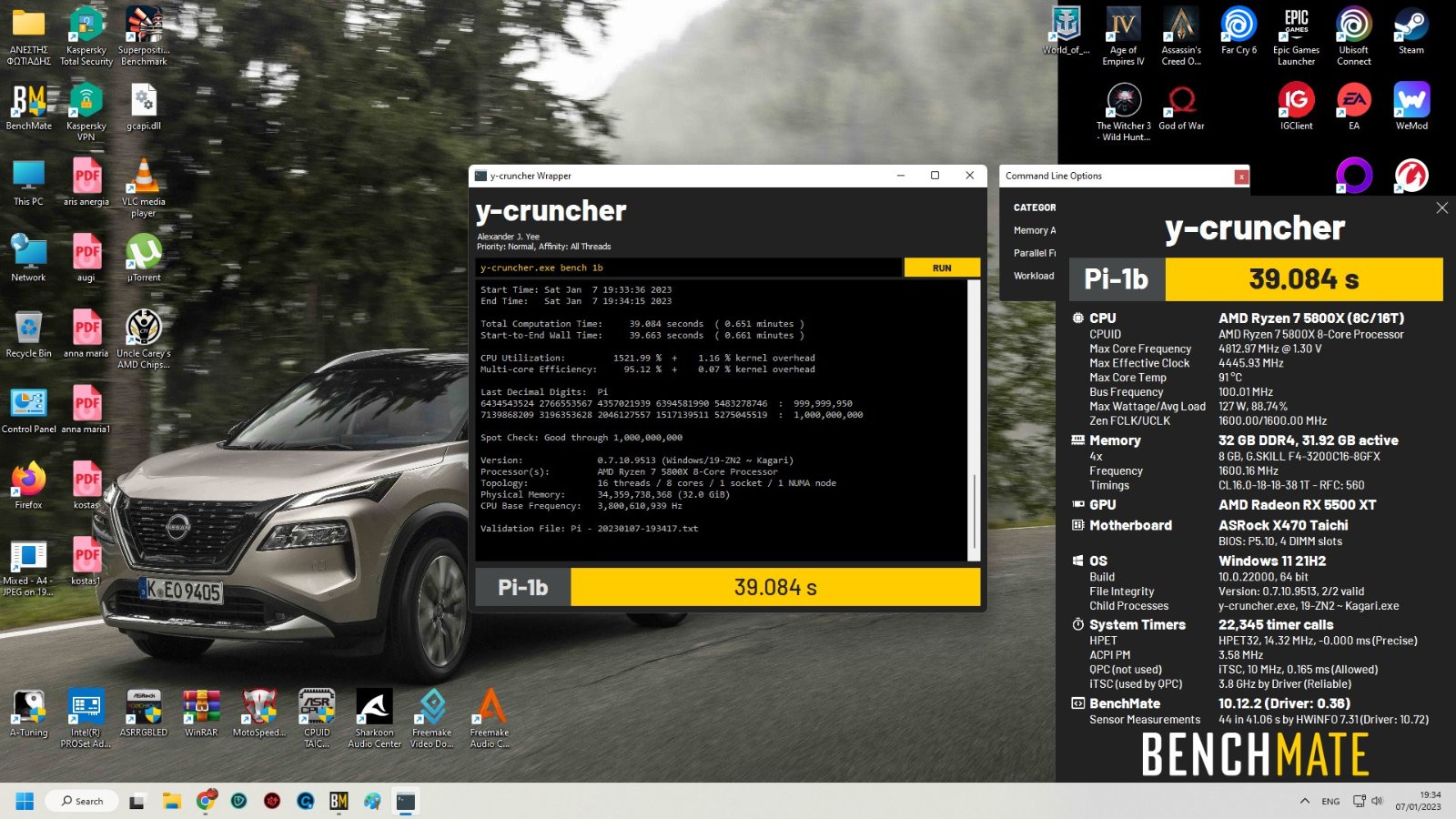
Task: Click the GPU section icon in BenchMate panel
Action: point(1078,504)
